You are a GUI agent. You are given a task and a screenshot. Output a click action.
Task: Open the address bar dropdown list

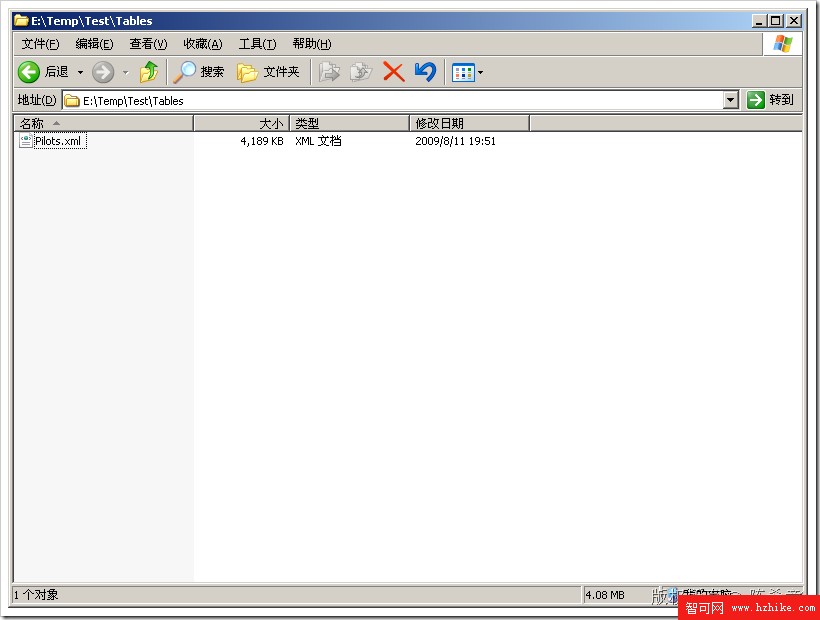point(731,100)
